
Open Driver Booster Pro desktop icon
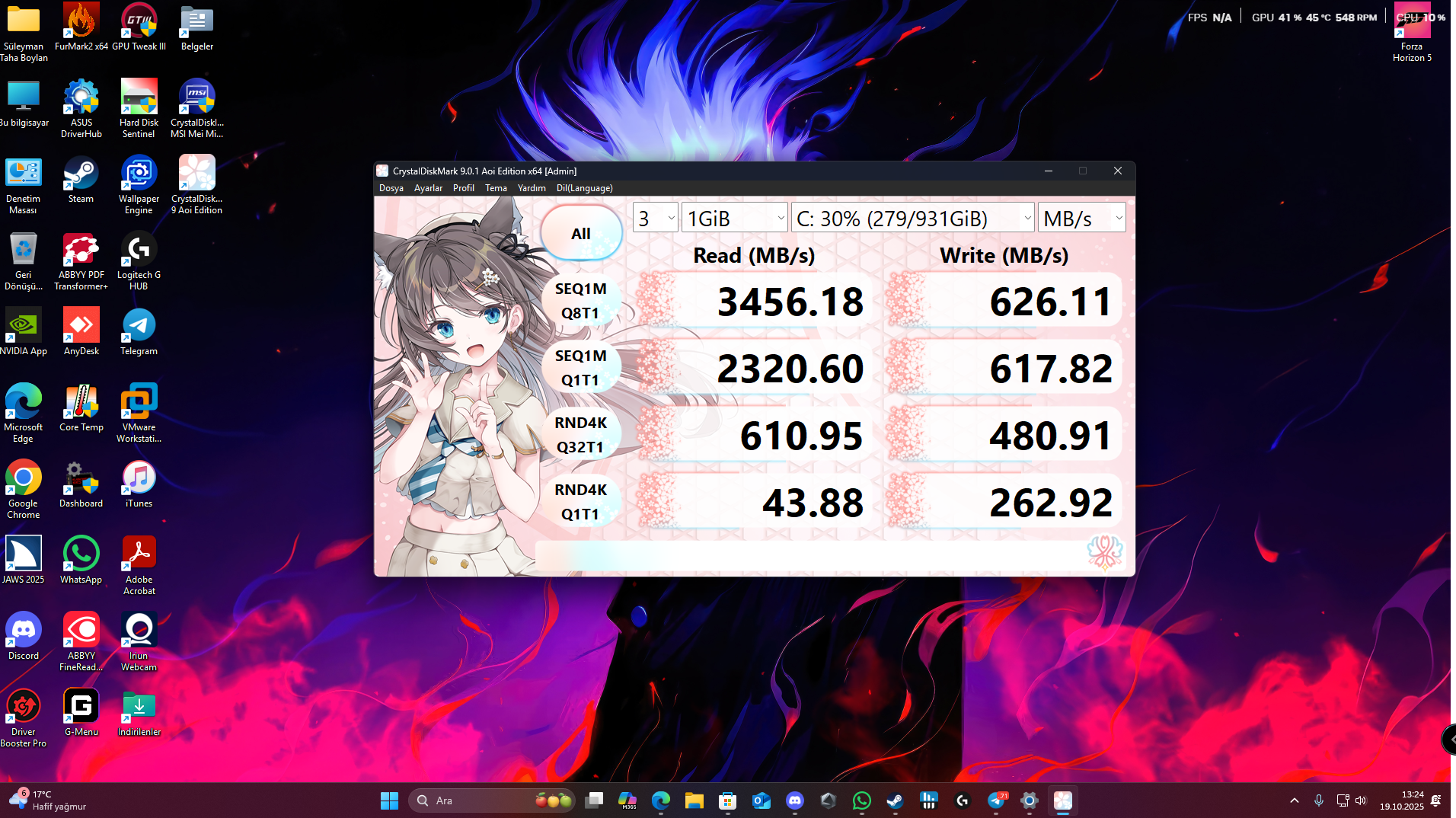pyautogui.click(x=23, y=717)
